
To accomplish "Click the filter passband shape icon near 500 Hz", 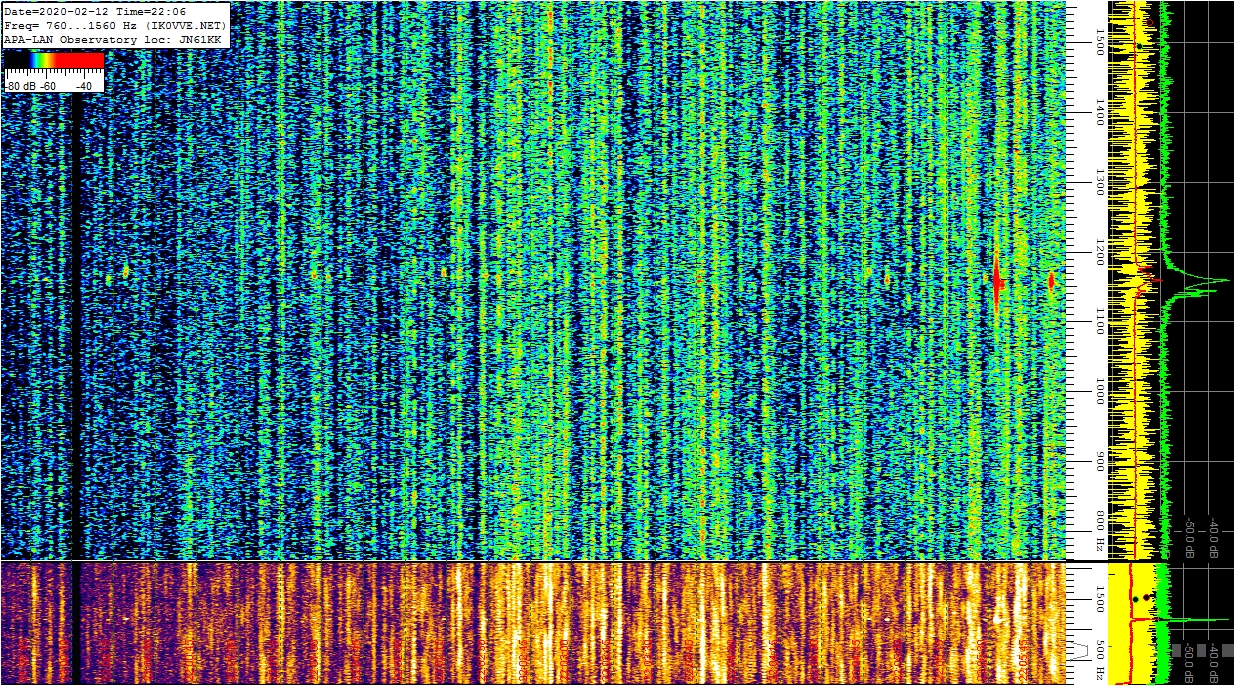I will coord(1080,651).
